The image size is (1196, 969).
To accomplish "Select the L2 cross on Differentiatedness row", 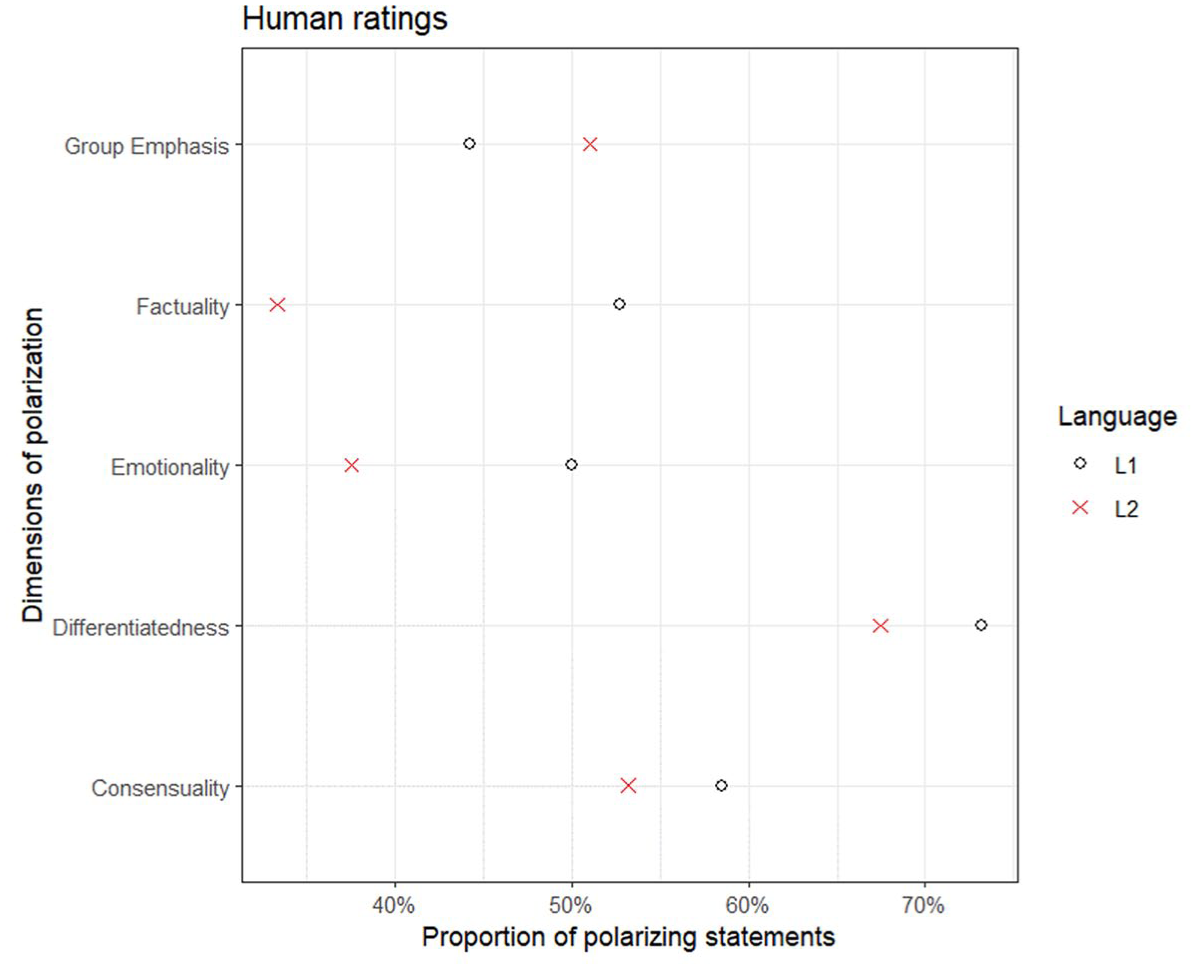I will [880, 625].
